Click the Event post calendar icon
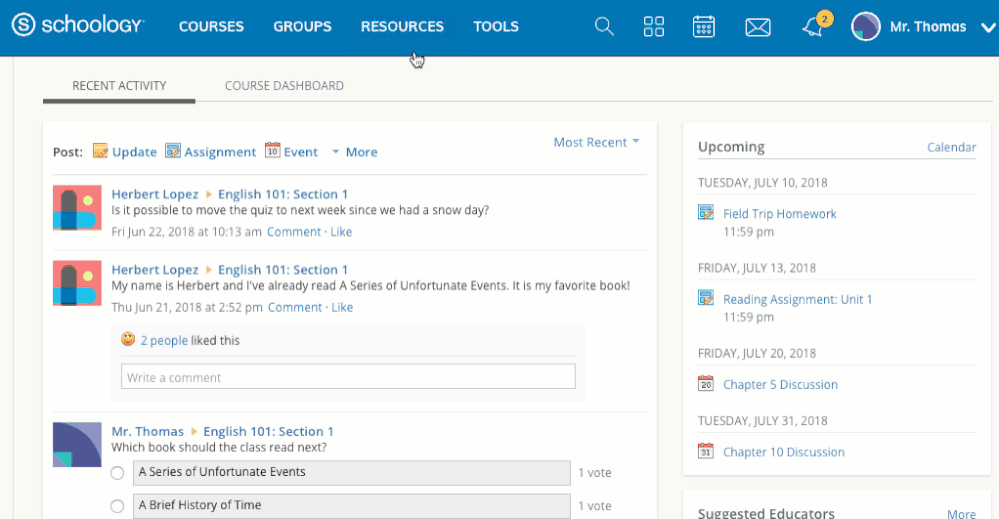This screenshot has width=999, height=519. point(272,150)
